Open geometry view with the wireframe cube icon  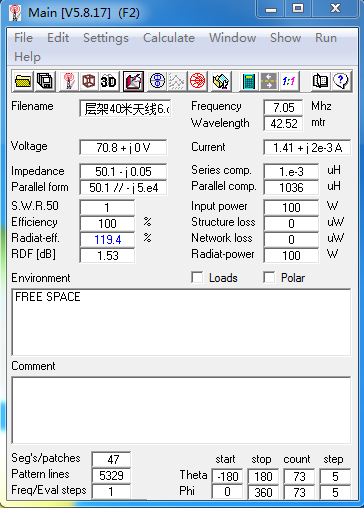tap(89, 81)
